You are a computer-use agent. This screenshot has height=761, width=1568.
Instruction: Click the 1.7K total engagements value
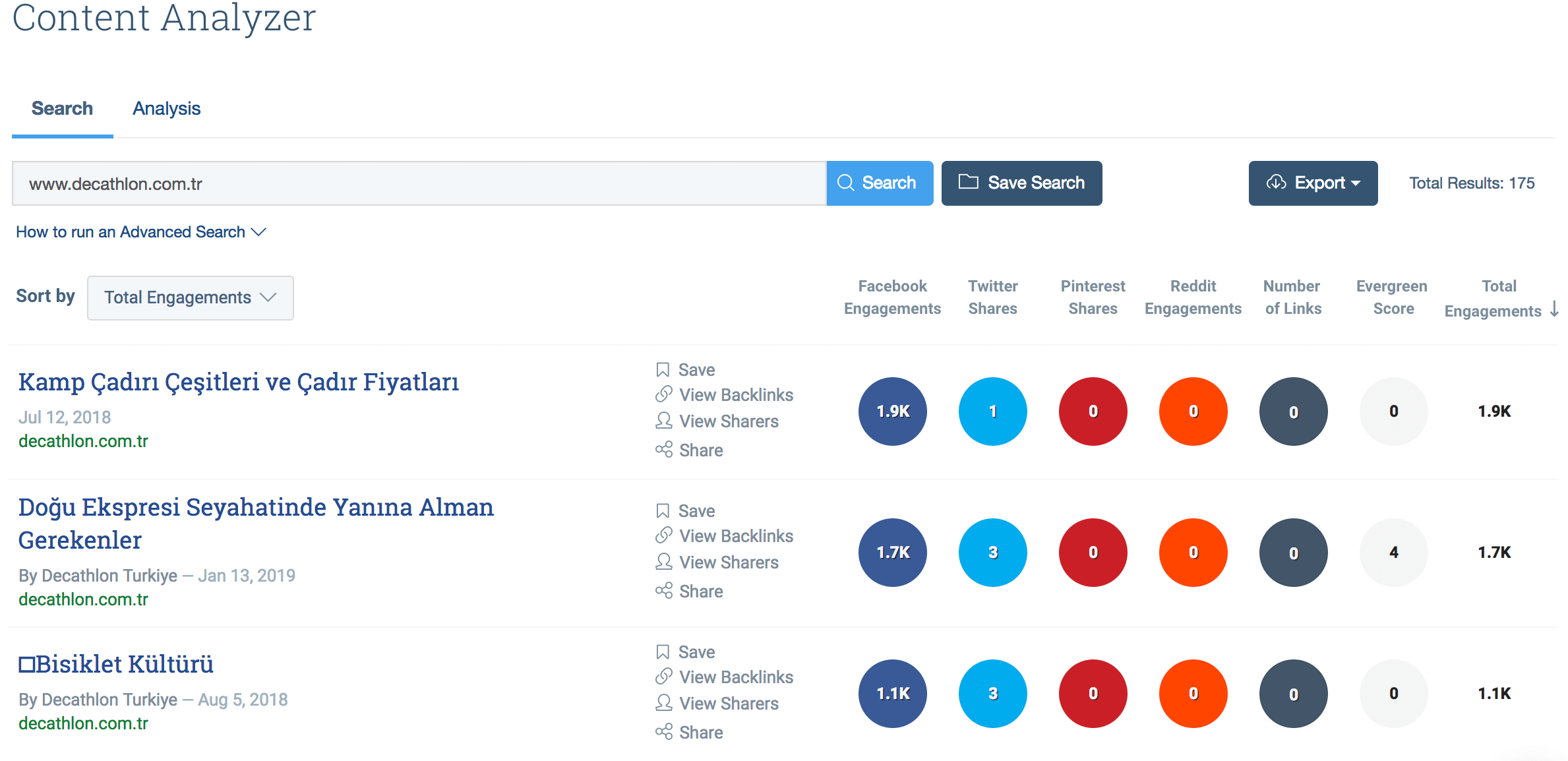[x=1494, y=553]
